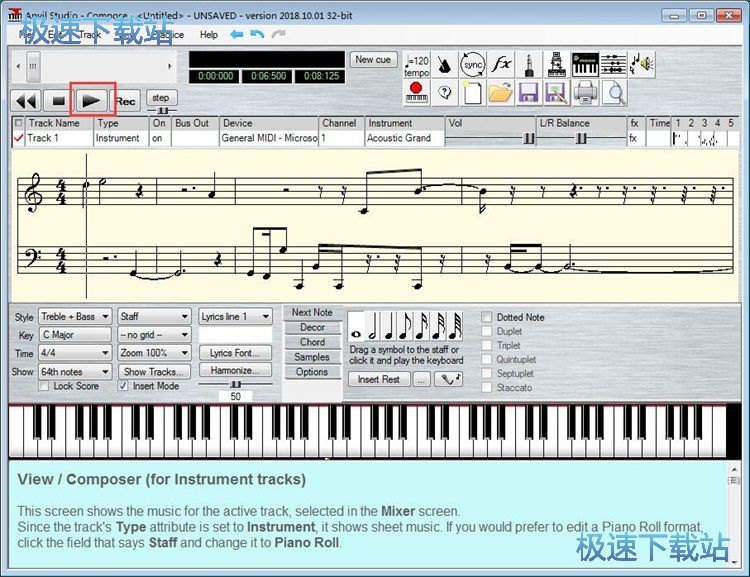Open the tempo setting icon showing 120
This screenshot has width=750, height=577.
point(416,65)
